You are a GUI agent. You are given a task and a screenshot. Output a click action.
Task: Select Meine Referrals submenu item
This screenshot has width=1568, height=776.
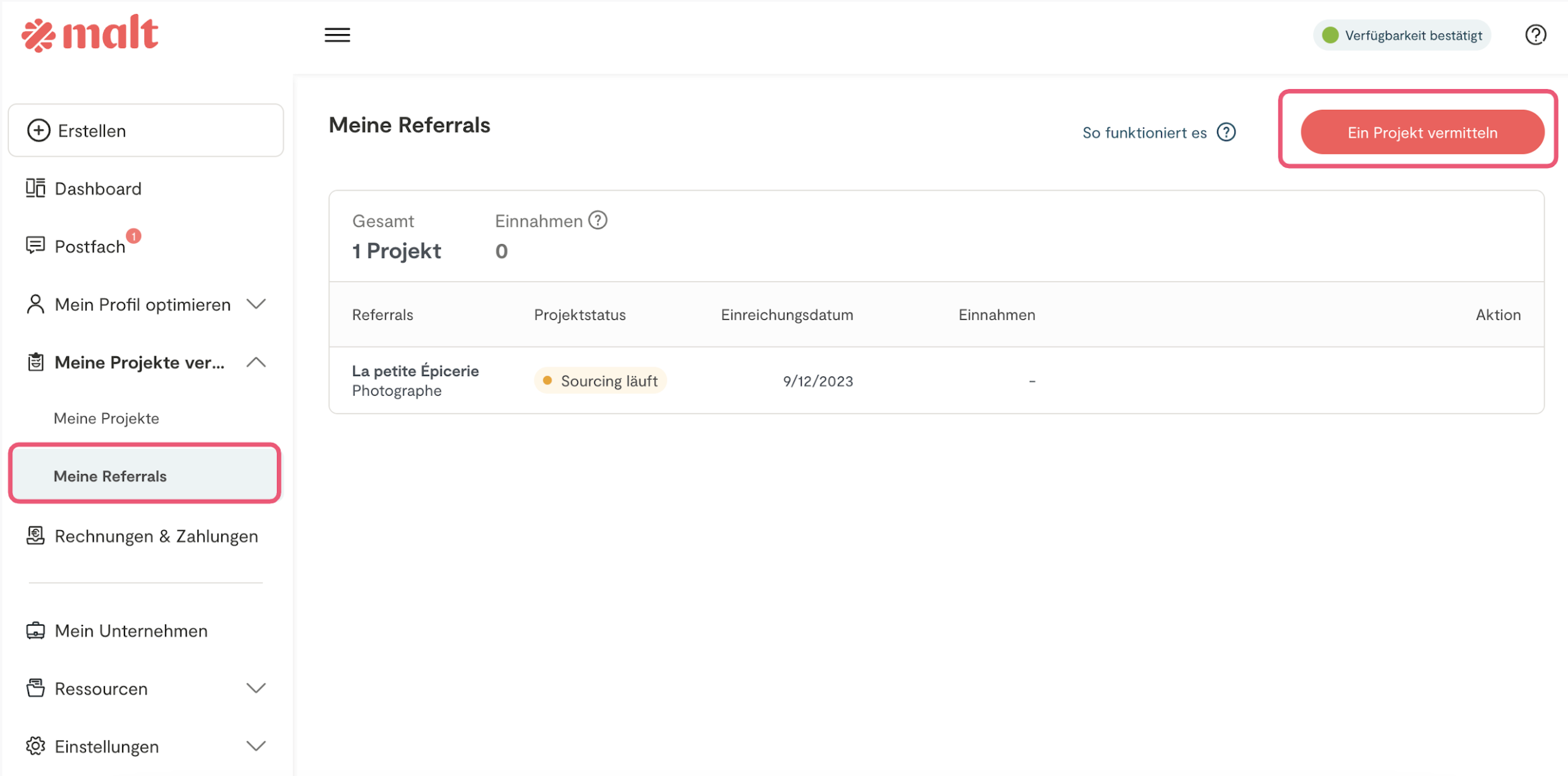(x=110, y=476)
